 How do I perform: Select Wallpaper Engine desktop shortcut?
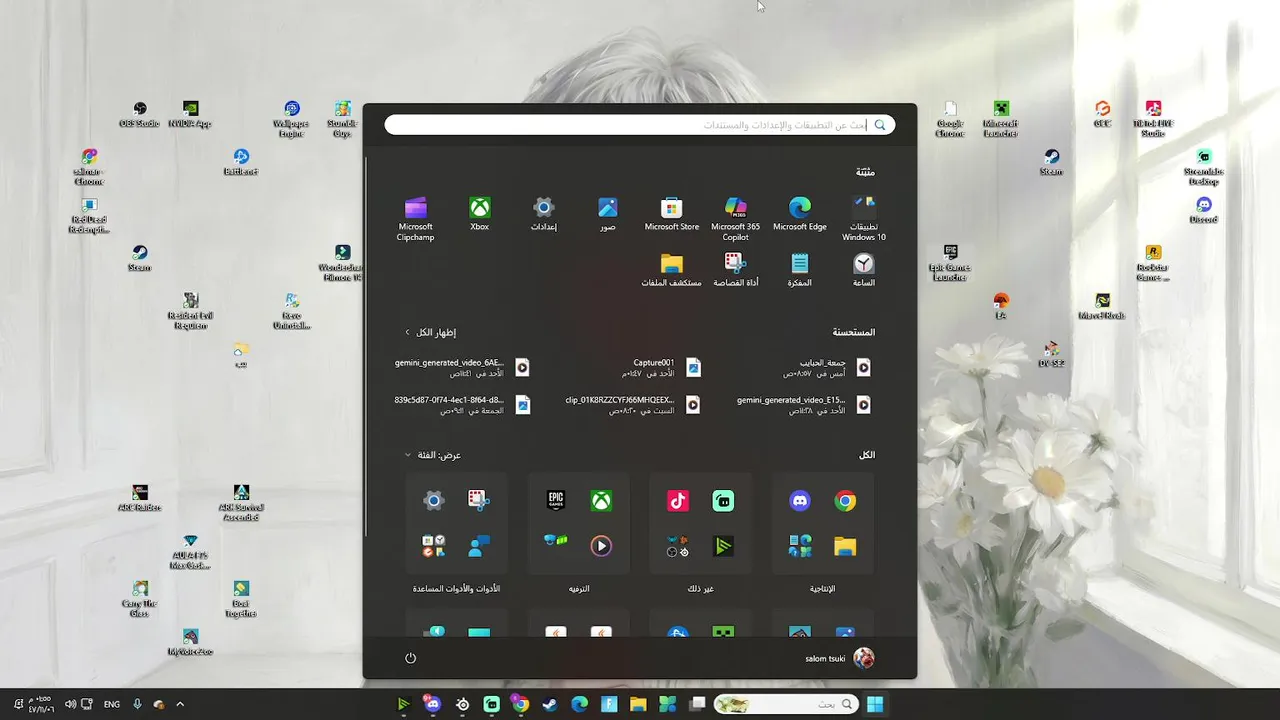[x=291, y=119]
